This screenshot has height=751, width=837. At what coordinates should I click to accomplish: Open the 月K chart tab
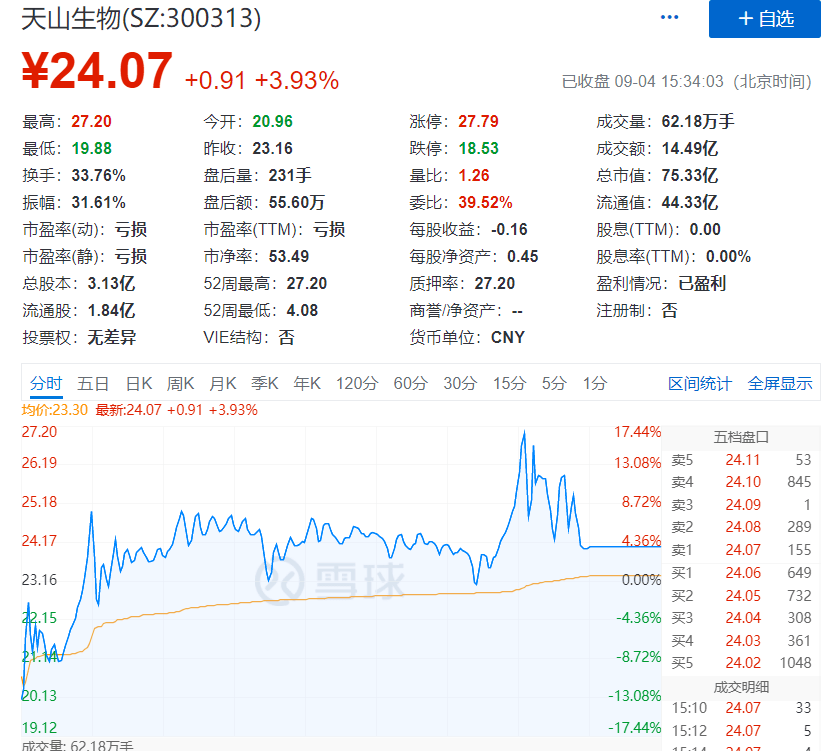click(223, 383)
